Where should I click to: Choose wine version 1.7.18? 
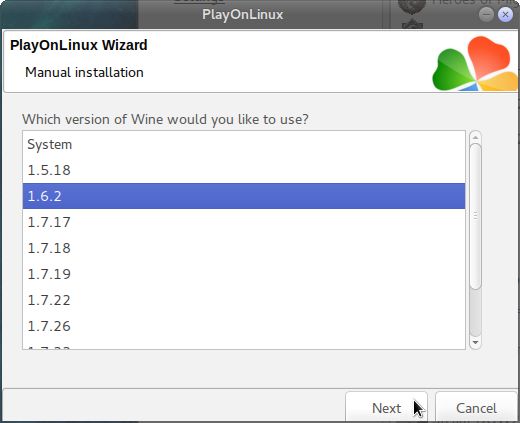pos(244,248)
